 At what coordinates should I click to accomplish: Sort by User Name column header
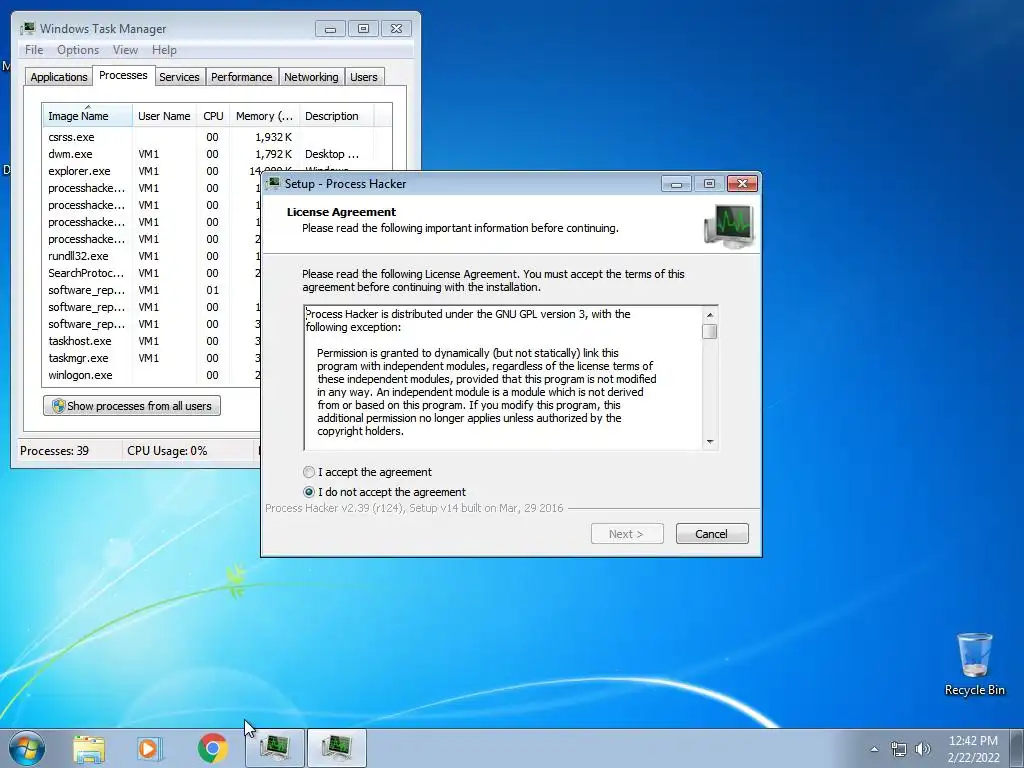pos(164,116)
